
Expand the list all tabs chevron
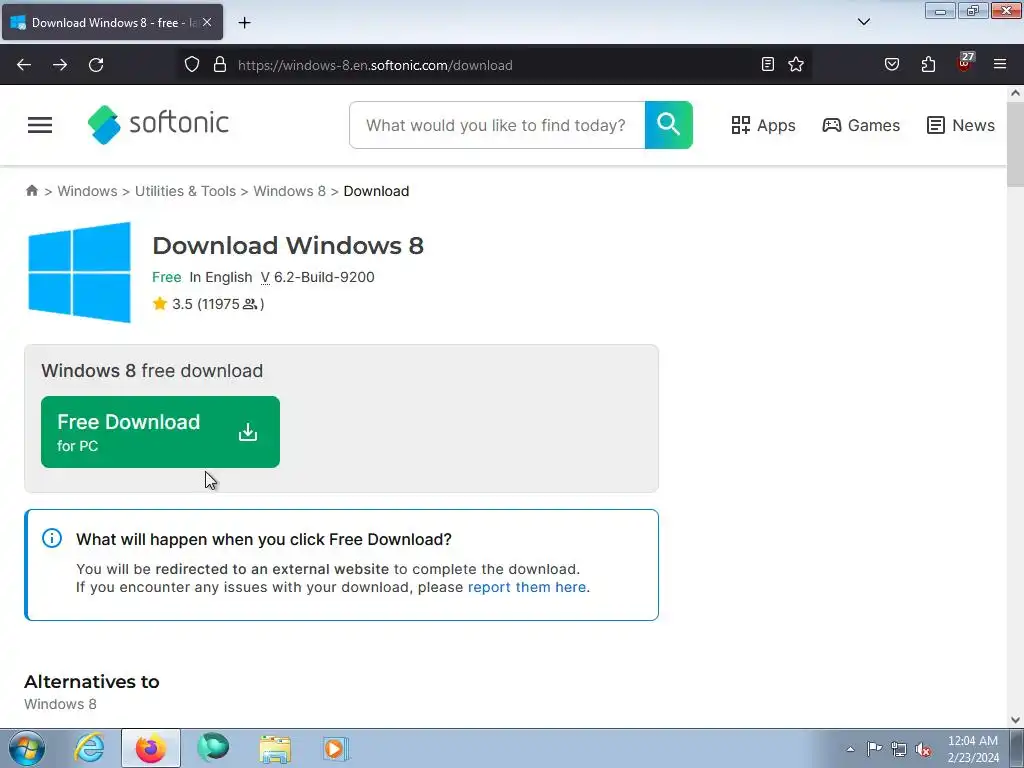tap(864, 22)
